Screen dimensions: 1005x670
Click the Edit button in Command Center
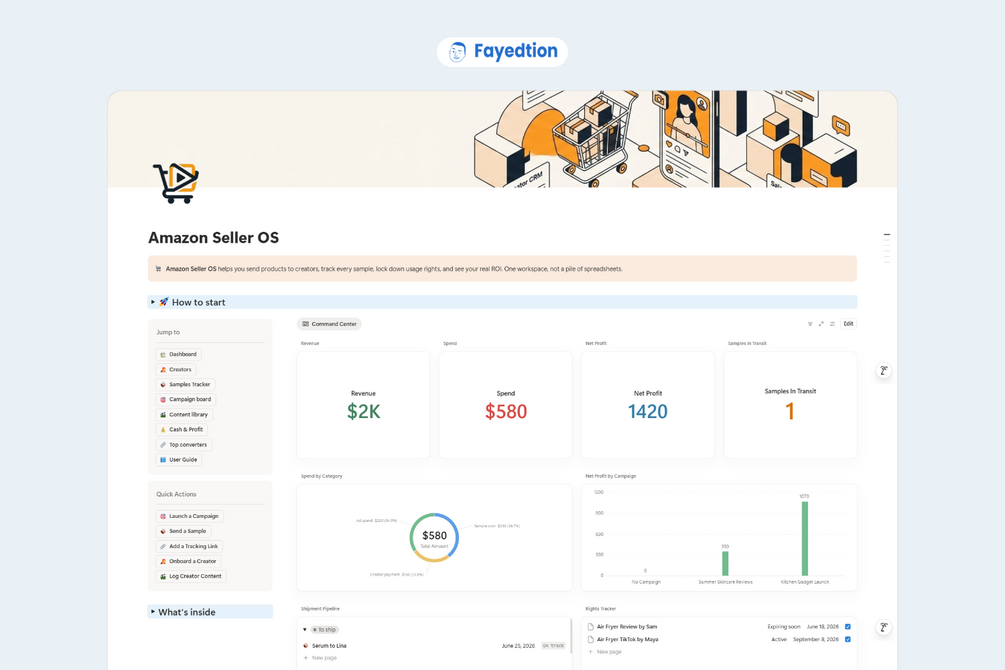849,324
